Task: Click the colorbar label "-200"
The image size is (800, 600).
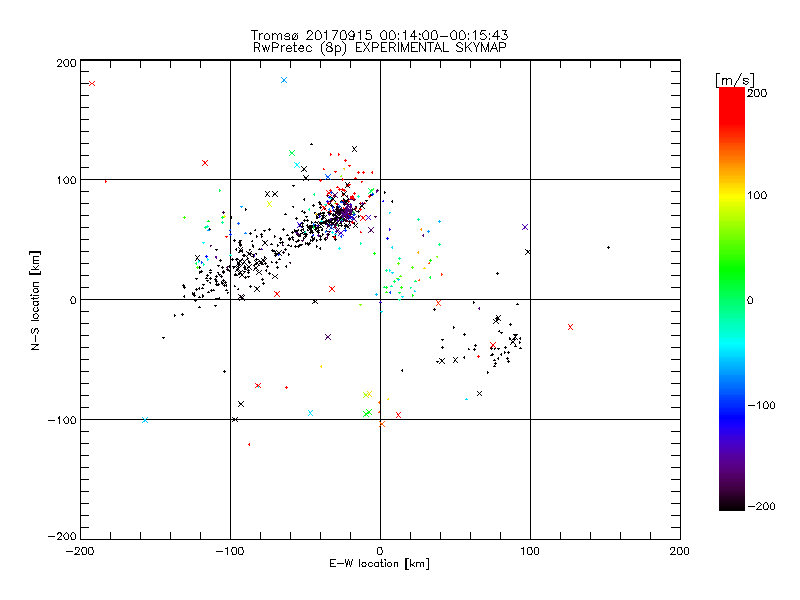Action: [761, 506]
